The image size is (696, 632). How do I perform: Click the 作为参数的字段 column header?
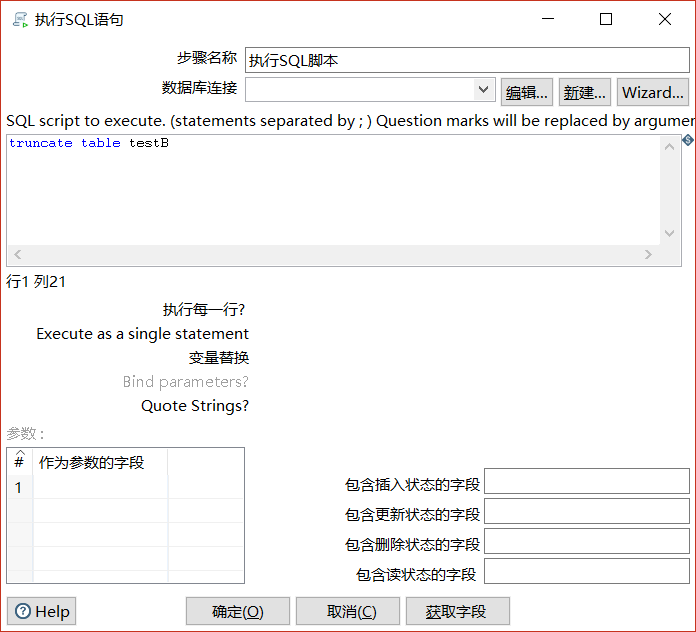100,462
